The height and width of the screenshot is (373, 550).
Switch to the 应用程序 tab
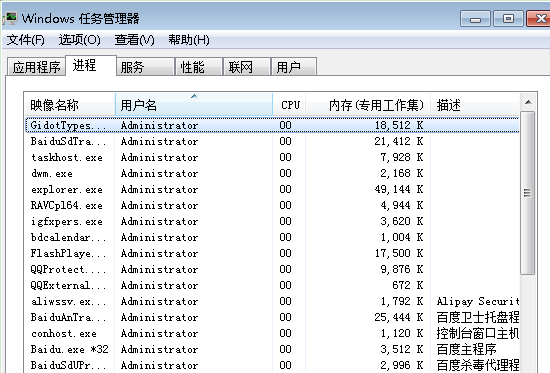click(36, 67)
